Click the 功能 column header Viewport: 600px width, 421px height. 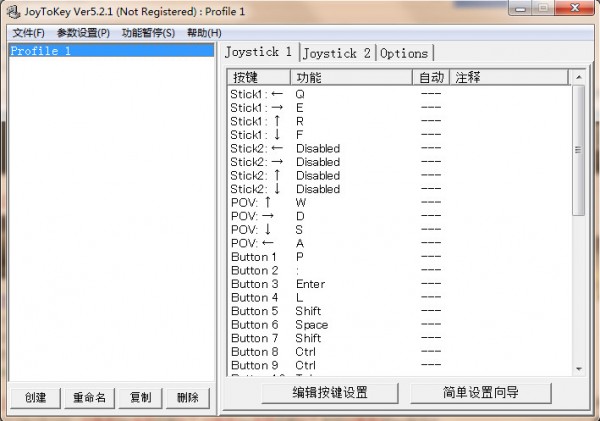350,77
